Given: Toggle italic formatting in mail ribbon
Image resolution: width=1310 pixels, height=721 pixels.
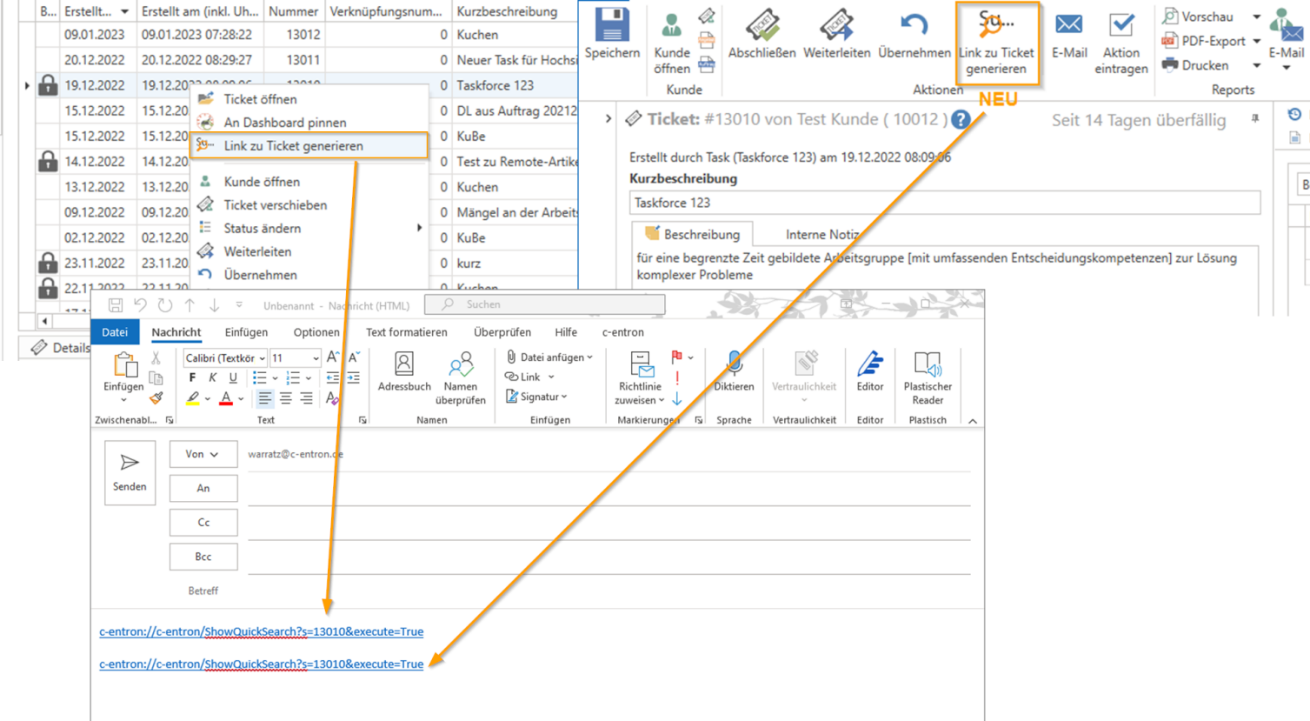Looking at the screenshot, I should click(x=213, y=378).
